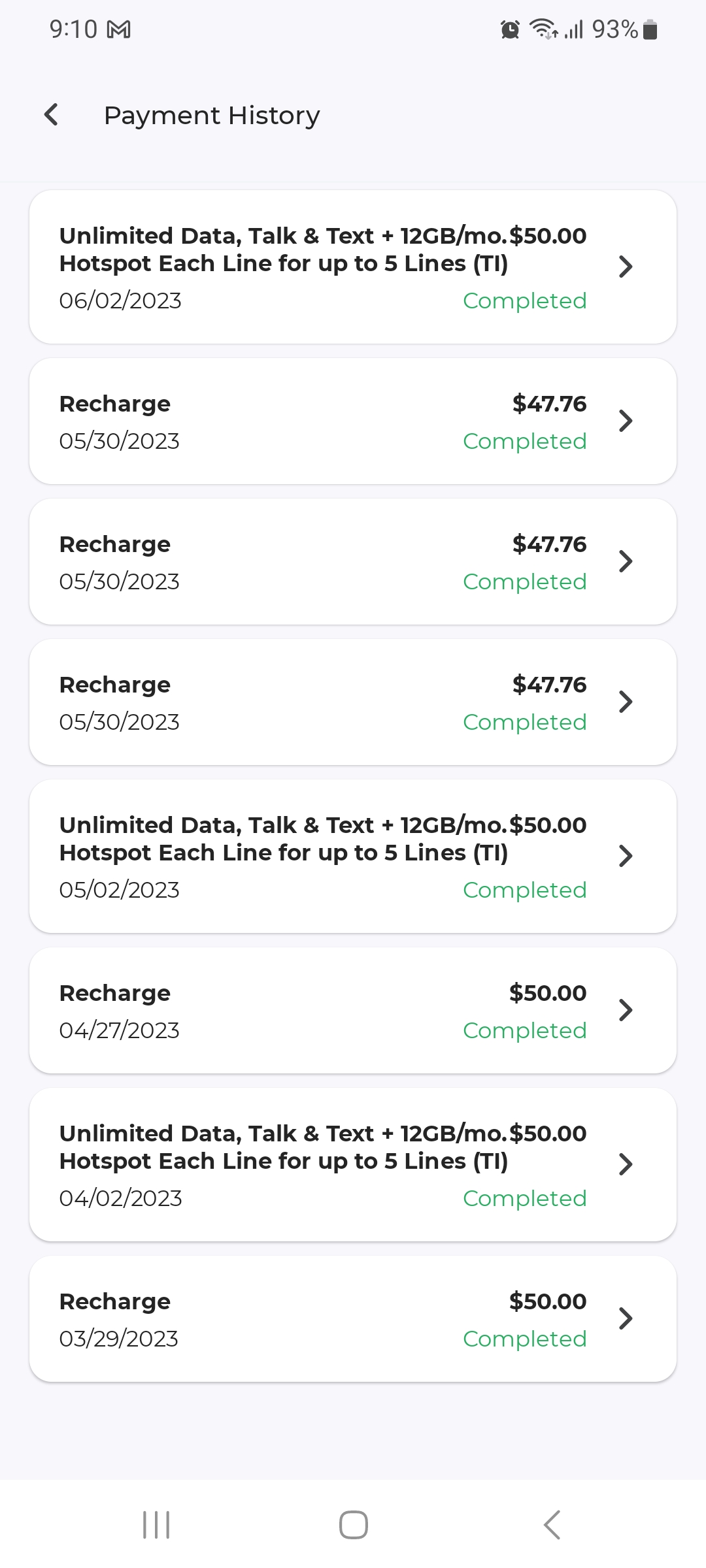Image resolution: width=706 pixels, height=1568 pixels.
Task: Open details chevron for 04/02/2023 payment
Action: coord(626,1164)
